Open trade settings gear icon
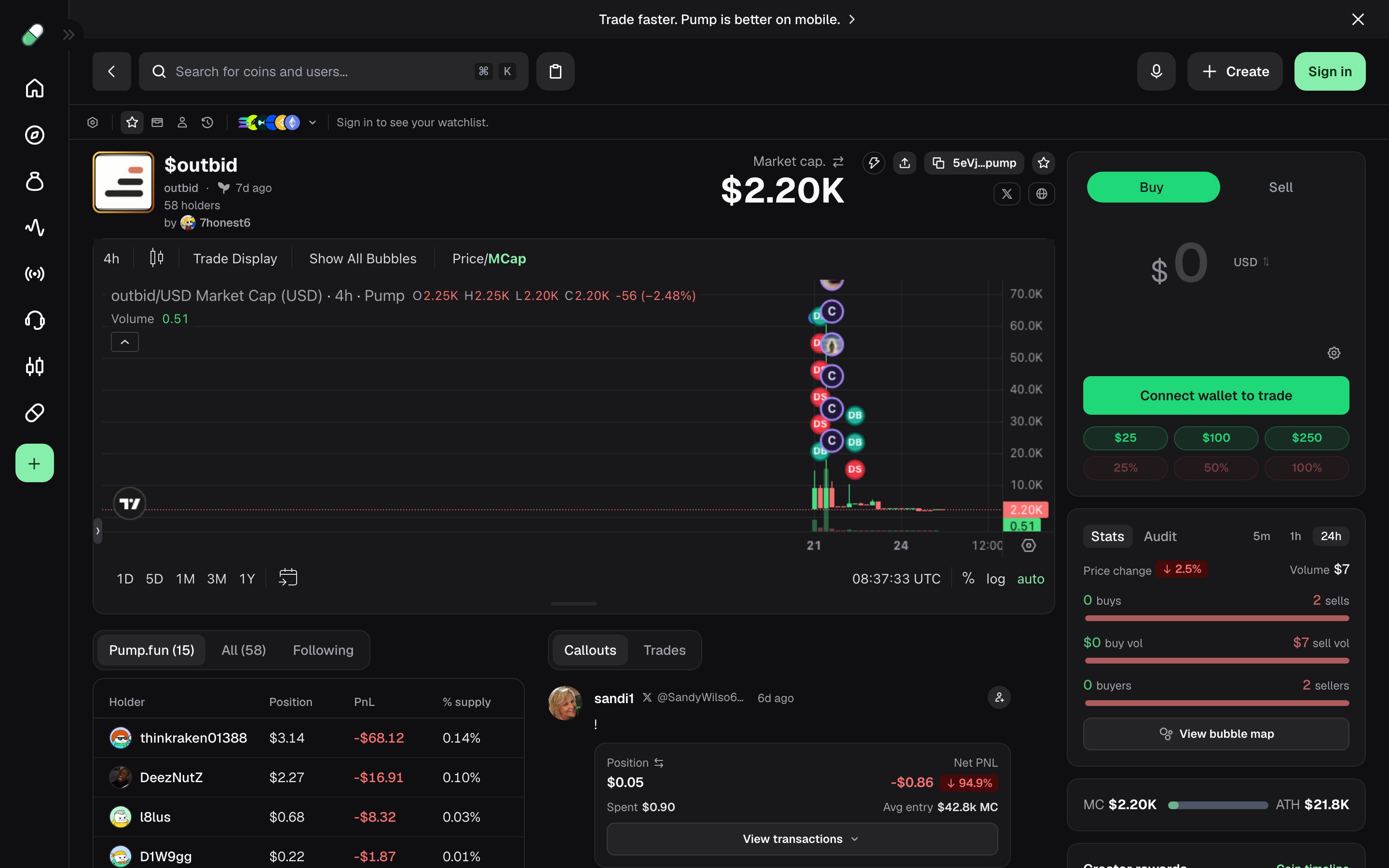Viewport: 1389px width, 868px height. (1334, 353)
